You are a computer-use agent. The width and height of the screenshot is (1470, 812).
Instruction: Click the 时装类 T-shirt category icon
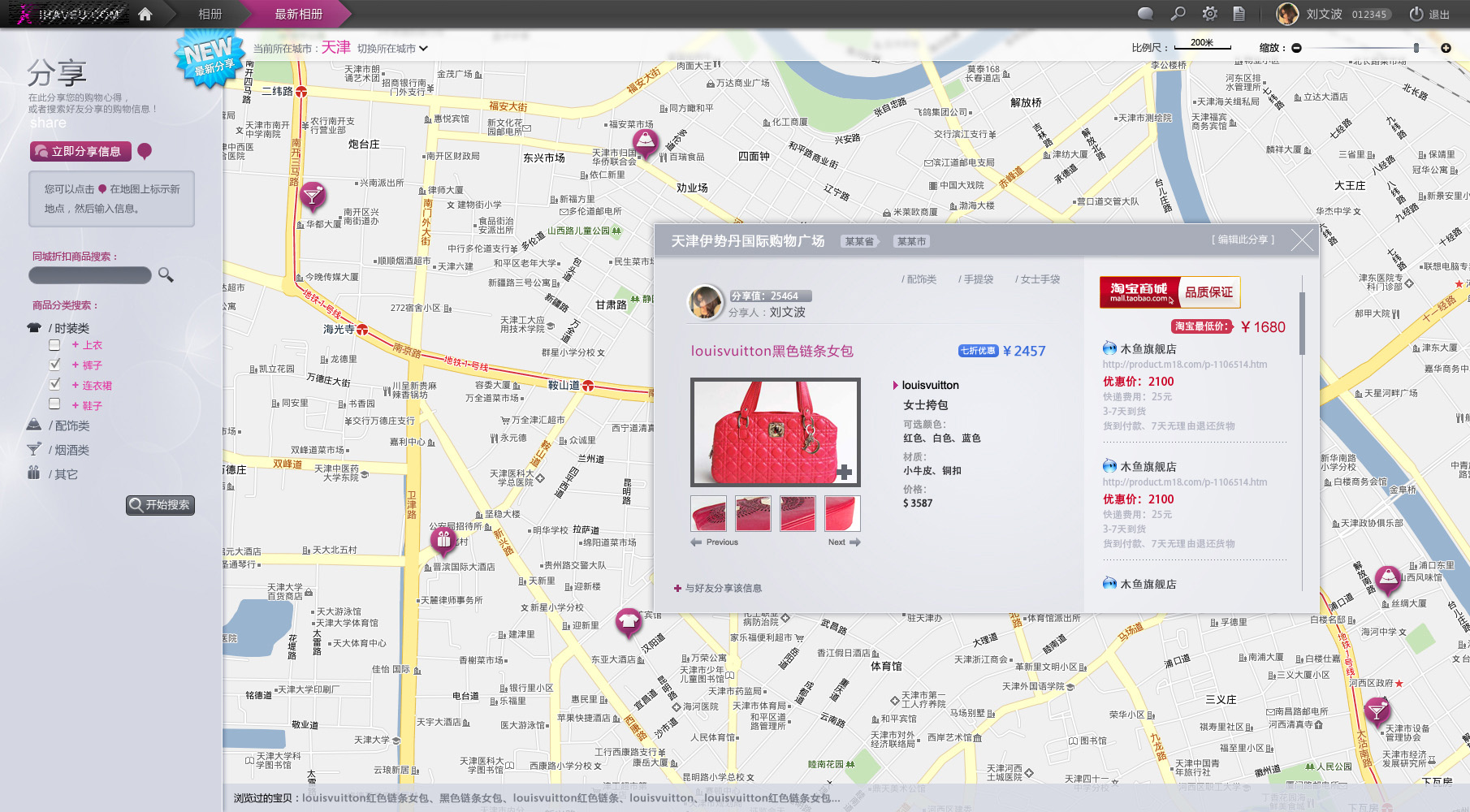tap(34, 328)
